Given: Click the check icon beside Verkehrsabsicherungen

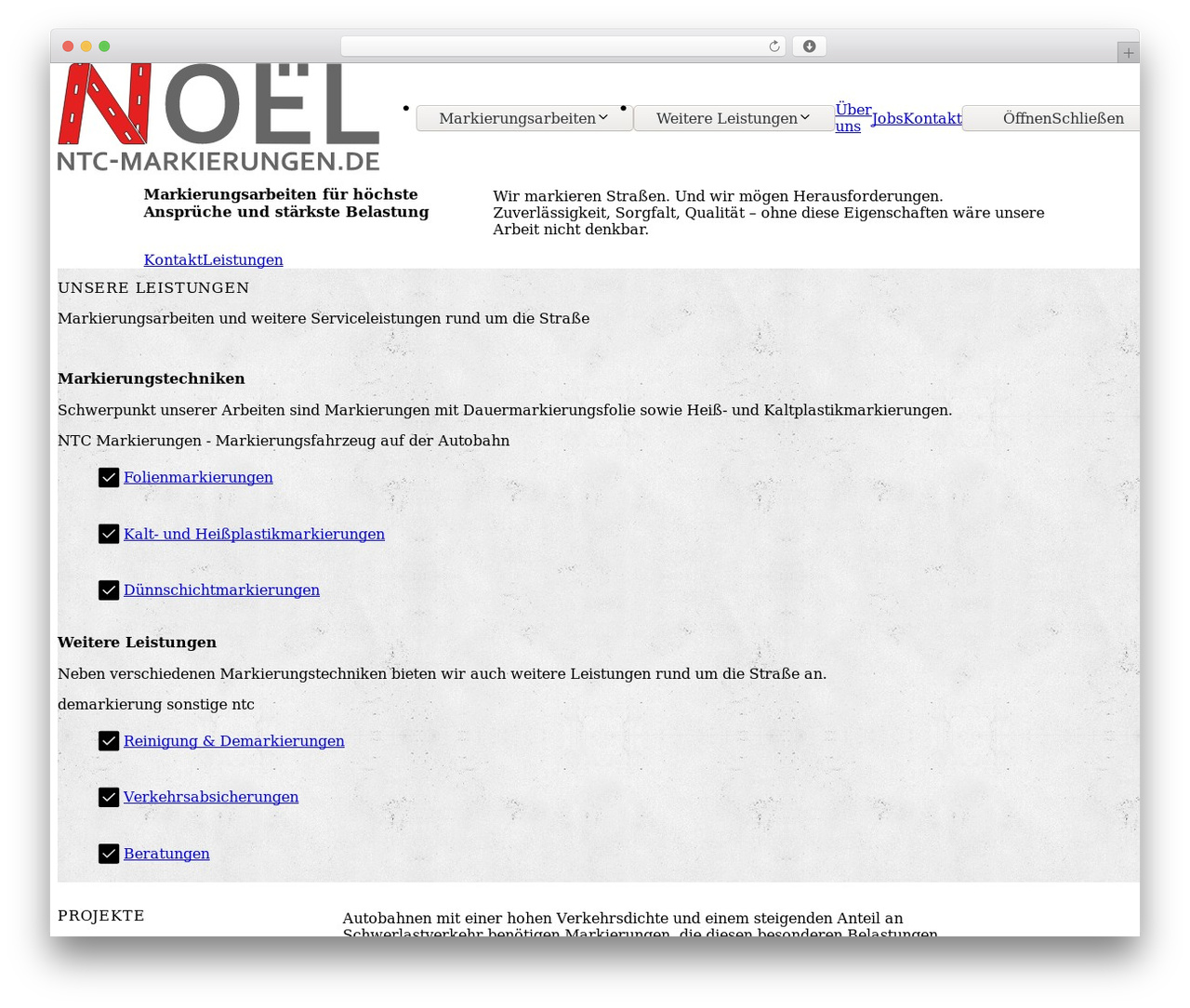Looking at the screenshot, I should pyautogui.click(x=109, y=798).
